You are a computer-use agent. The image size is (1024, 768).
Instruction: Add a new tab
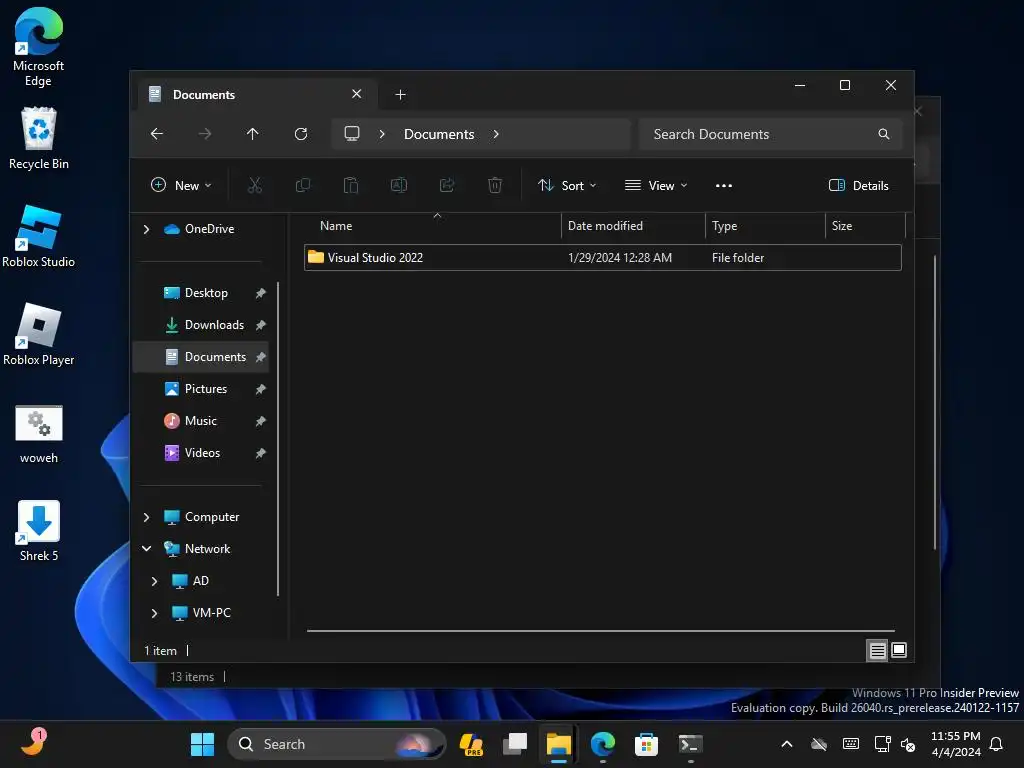tap(400, 95)
